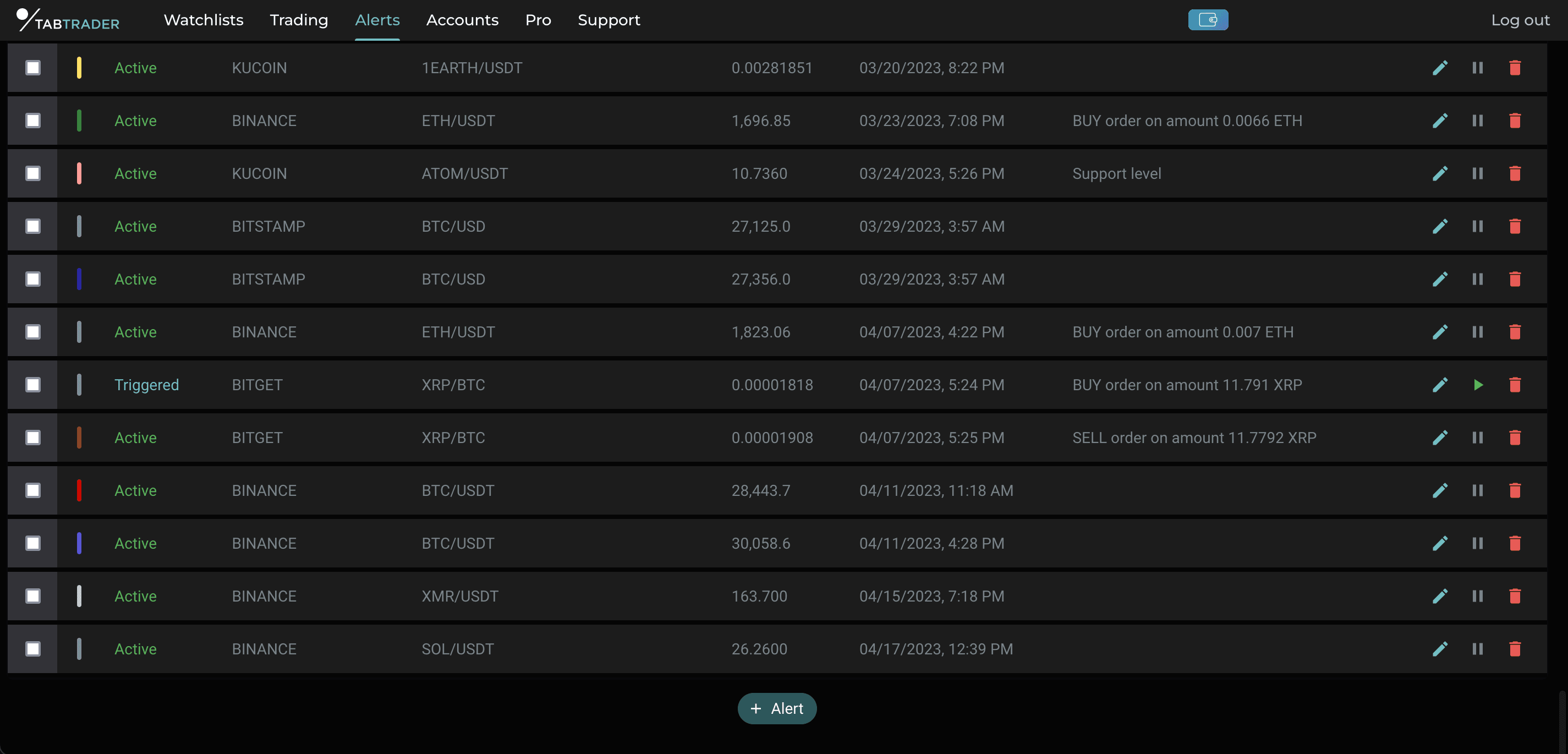Edit the SOL/USDT alert
Screen dimensions: 1568x754
point(1440,649)
